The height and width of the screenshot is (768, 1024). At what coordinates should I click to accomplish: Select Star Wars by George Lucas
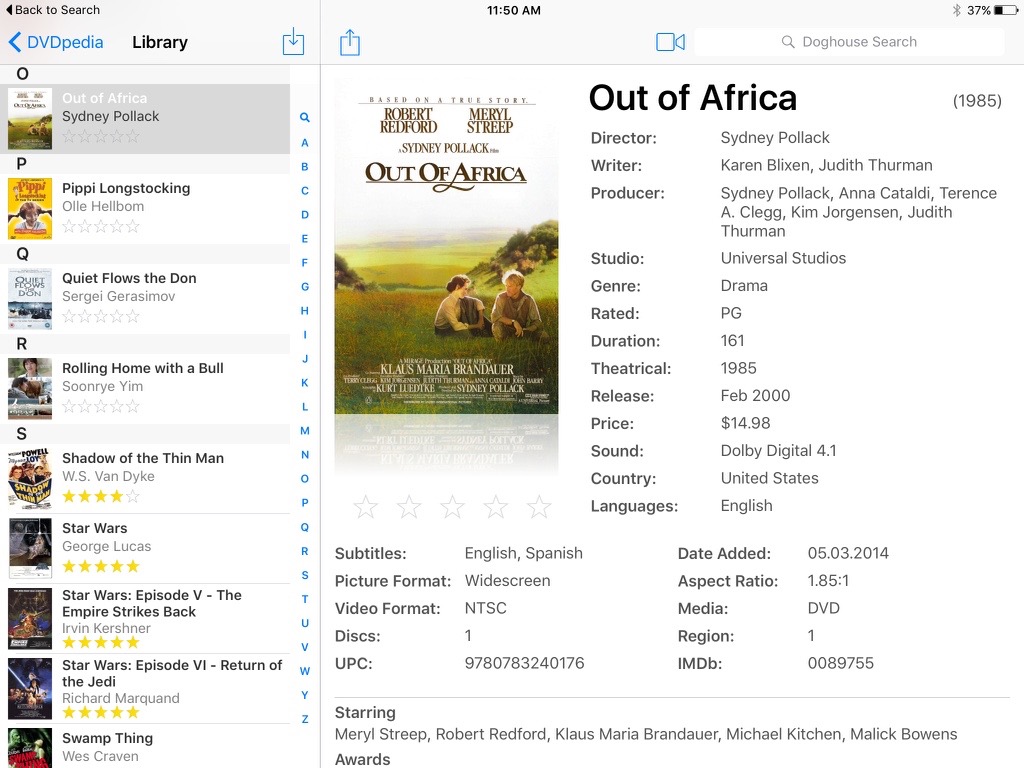(x=145, y=549)
